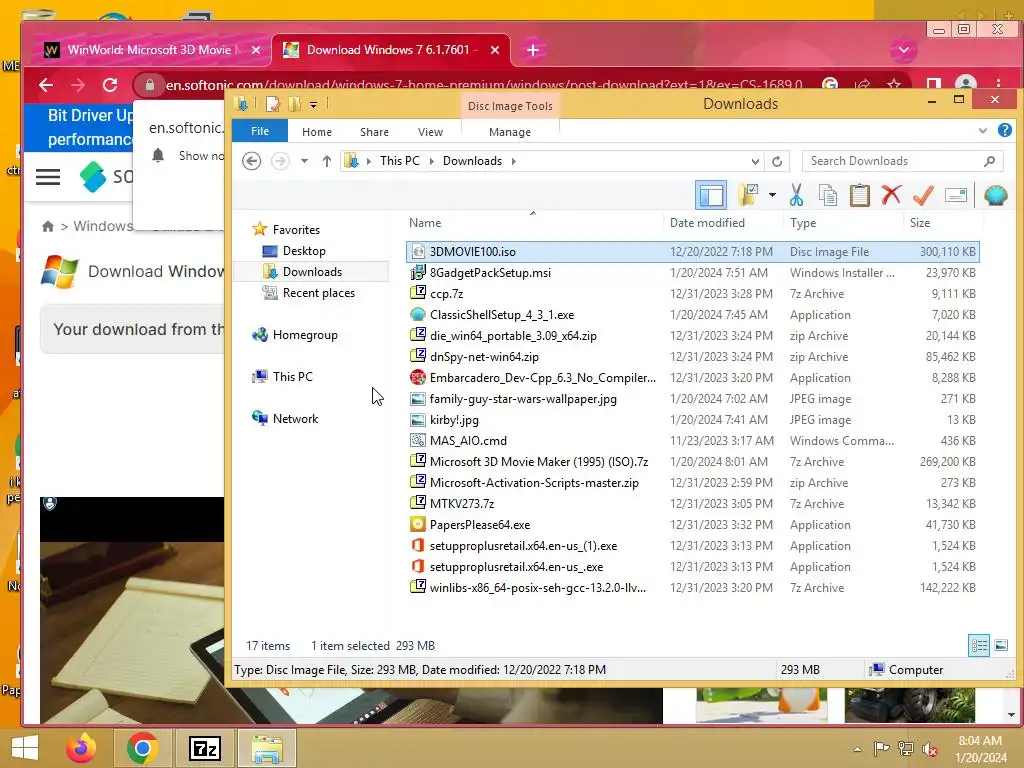The height and width of the screenshot is (768, 1024).
Task: Open recent locations dropdown in Explorer
Action: tap(304, 161)
